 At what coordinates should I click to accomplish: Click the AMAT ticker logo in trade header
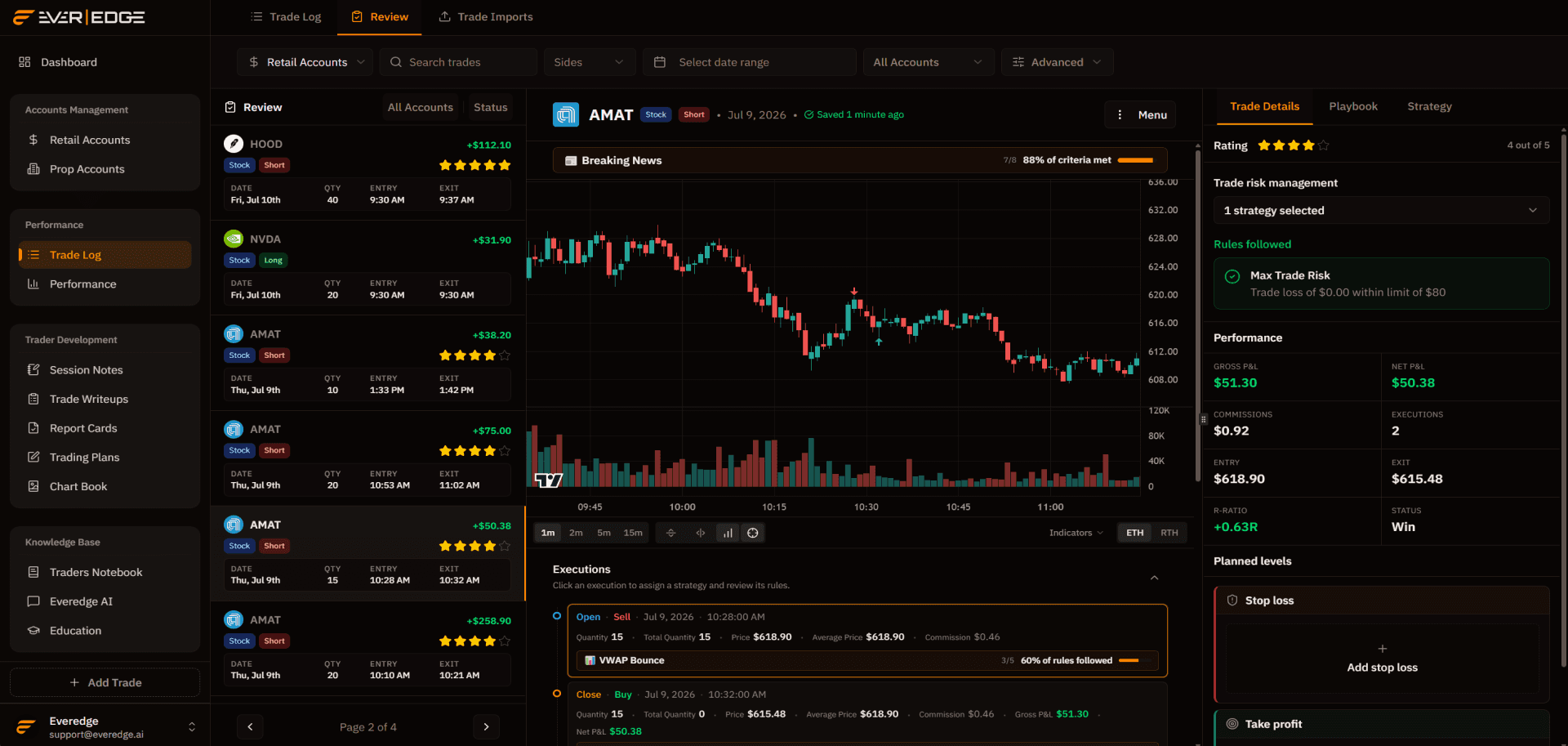566,115
